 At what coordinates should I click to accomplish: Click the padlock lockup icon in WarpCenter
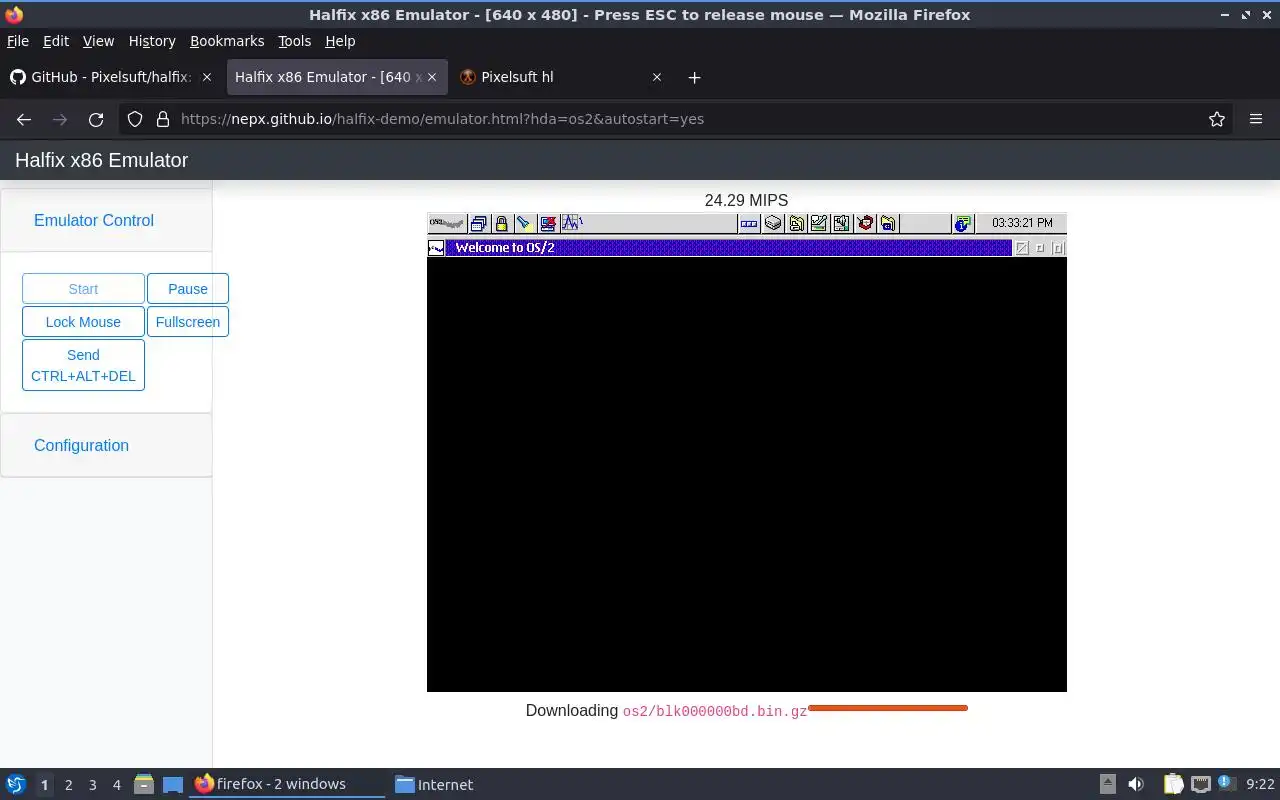pos(501,223)
